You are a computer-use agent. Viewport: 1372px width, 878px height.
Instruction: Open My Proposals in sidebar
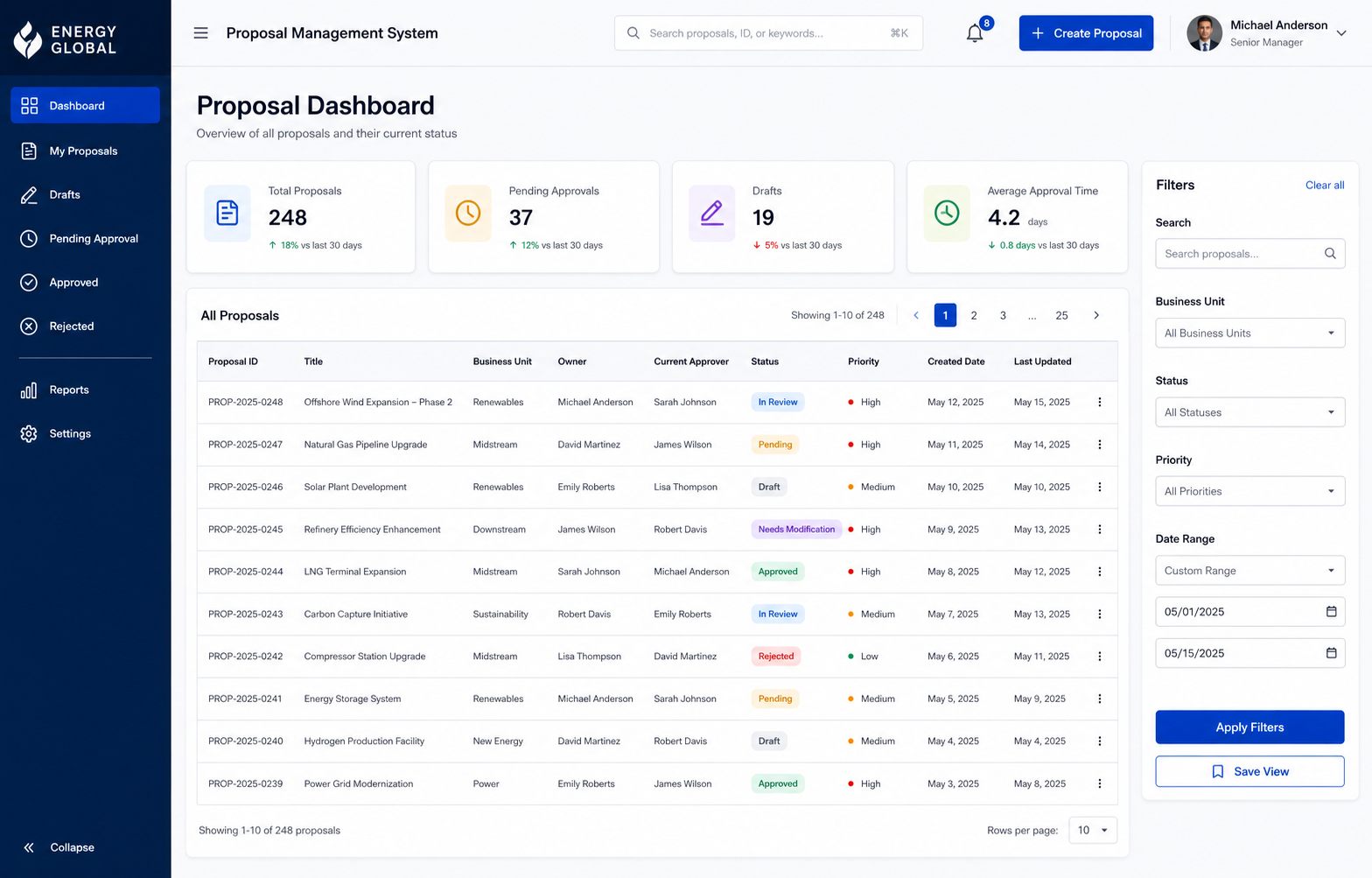pyautogui.click(x=85, y=151)
